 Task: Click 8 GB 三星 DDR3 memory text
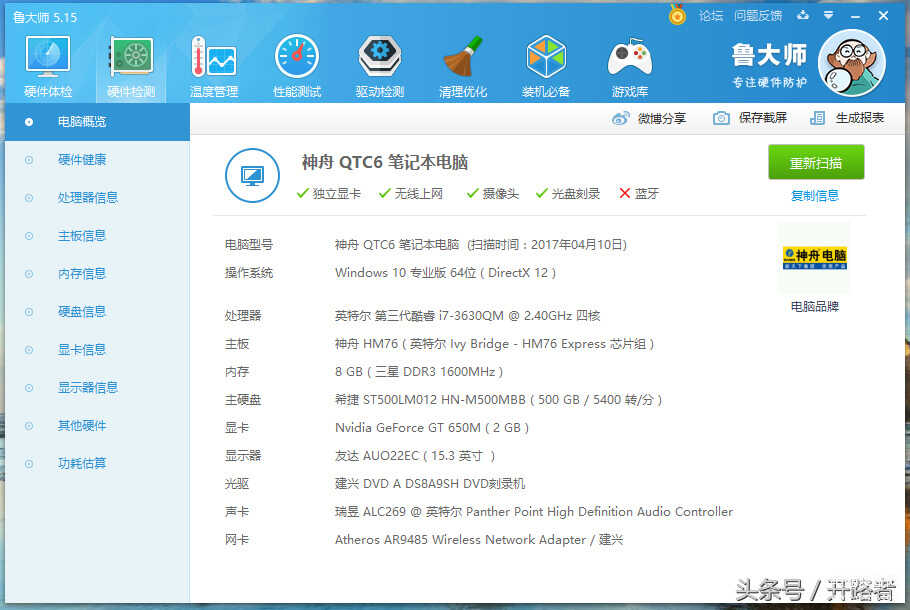[419, 372]
